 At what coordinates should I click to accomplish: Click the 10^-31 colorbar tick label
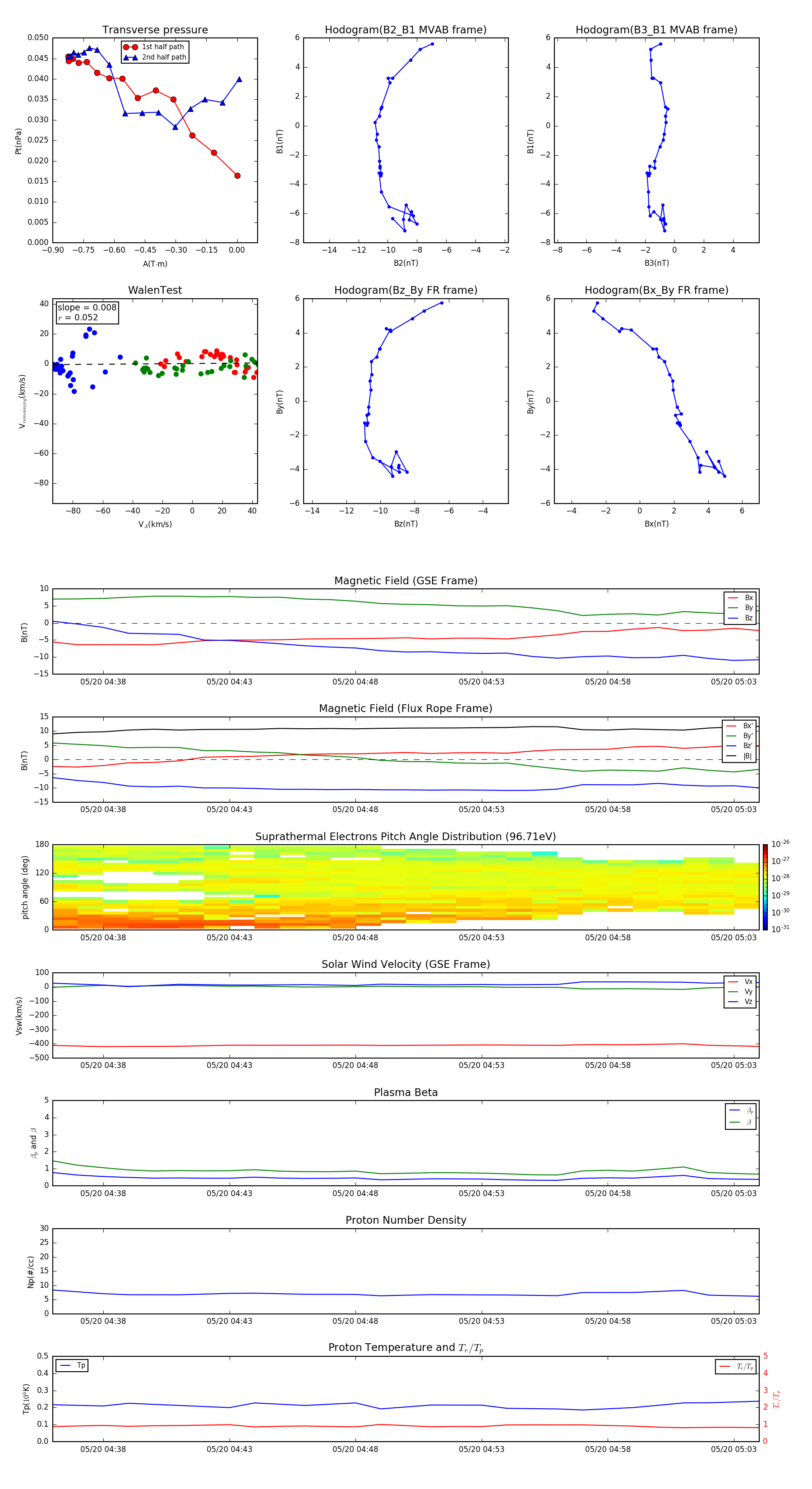coord(780,929)
